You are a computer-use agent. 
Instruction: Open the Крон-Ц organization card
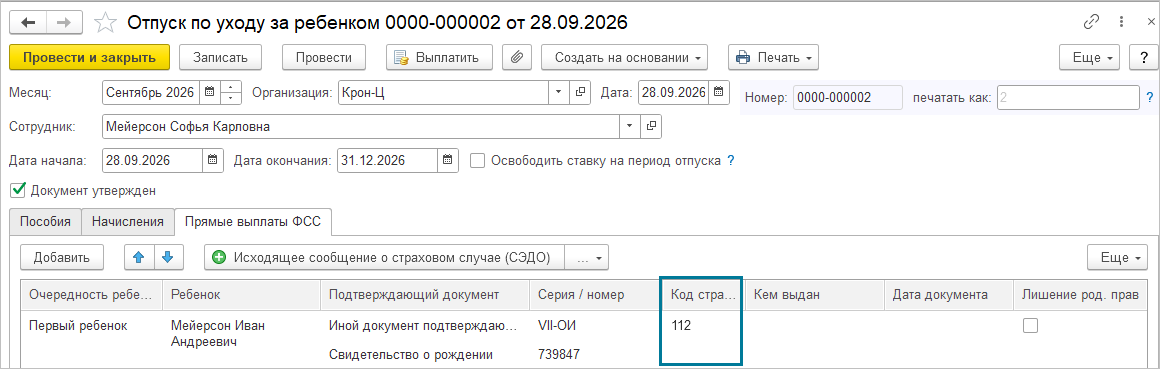(580, 92)
